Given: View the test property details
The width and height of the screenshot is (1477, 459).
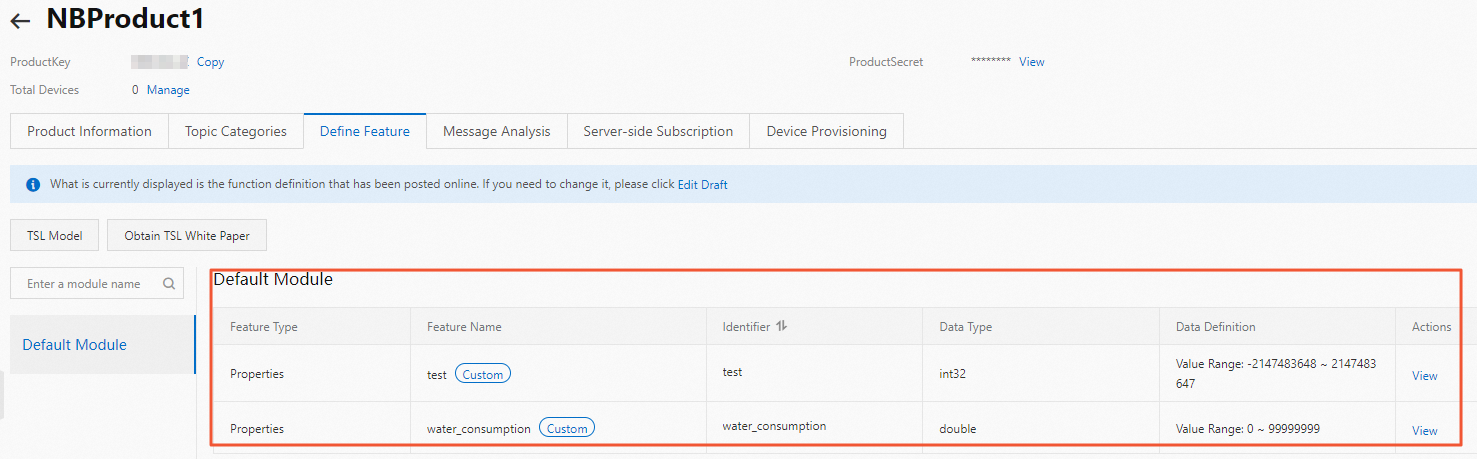Looking at the screenshot, I should point(1424,376).
